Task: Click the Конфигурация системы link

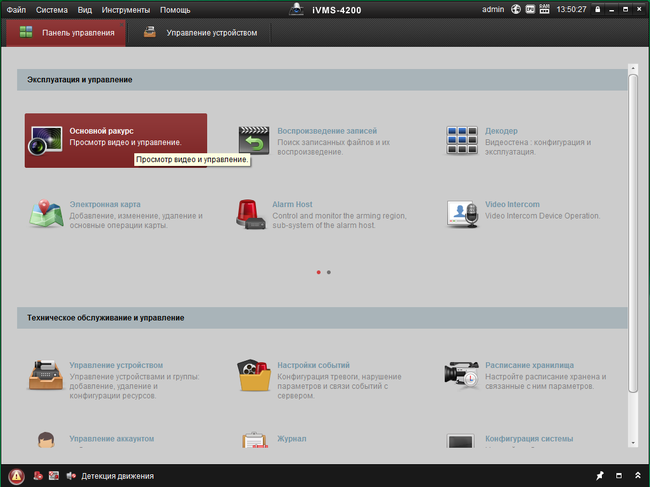Action: (529, 439)
